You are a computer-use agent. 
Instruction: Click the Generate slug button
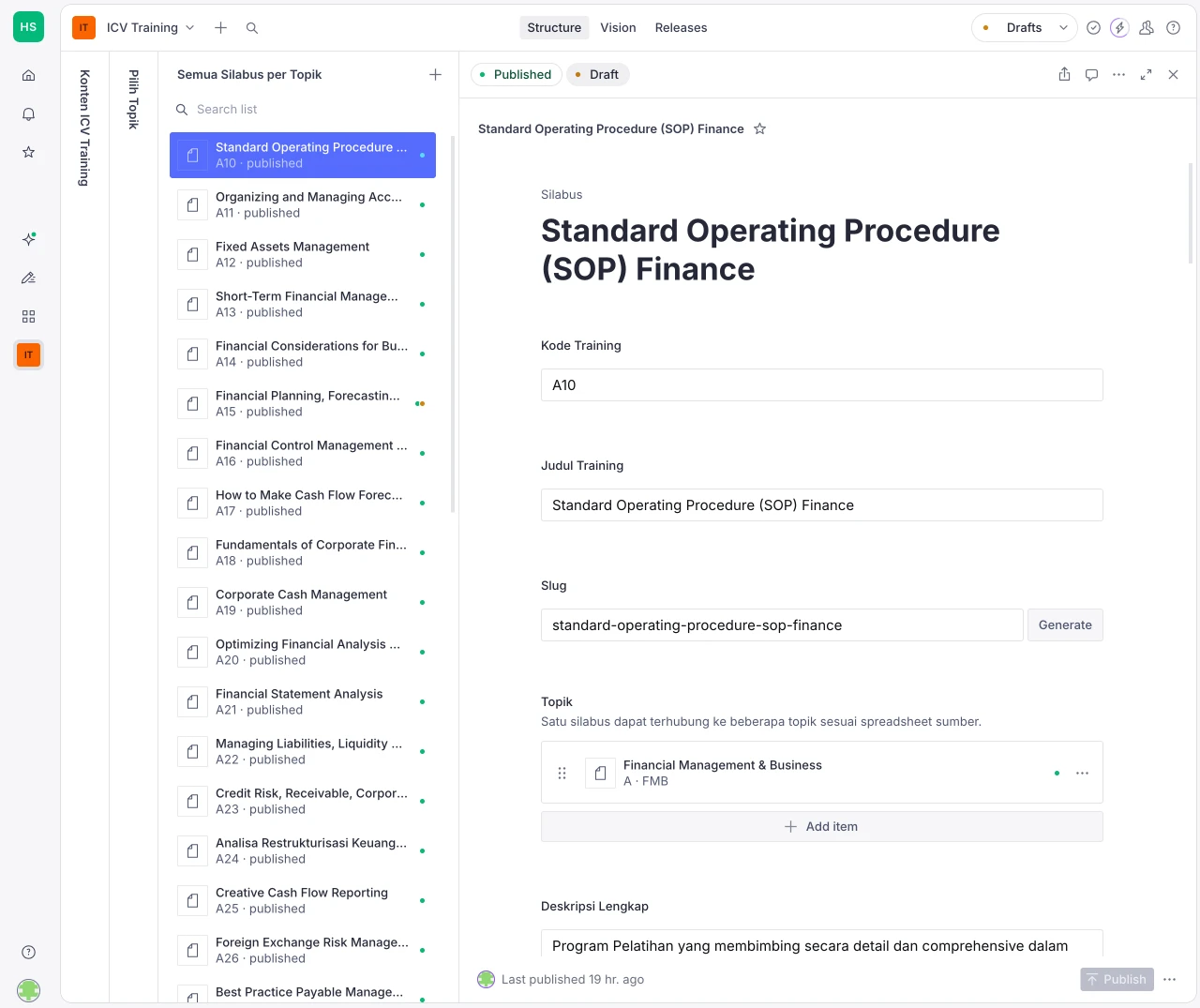pos(1065,625)
